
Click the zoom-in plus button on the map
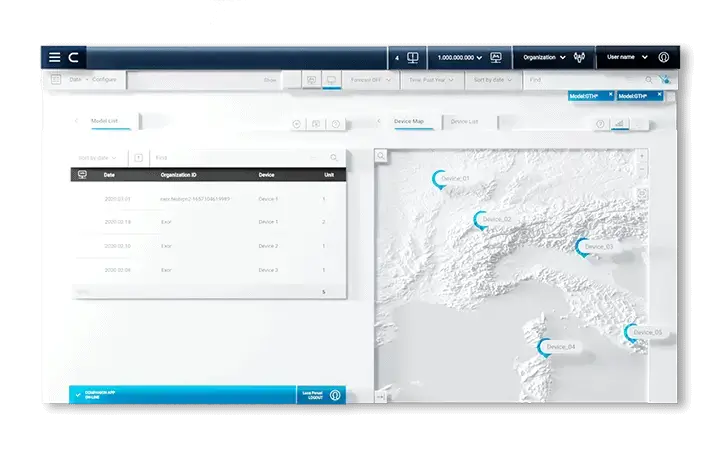click(641, 156)
